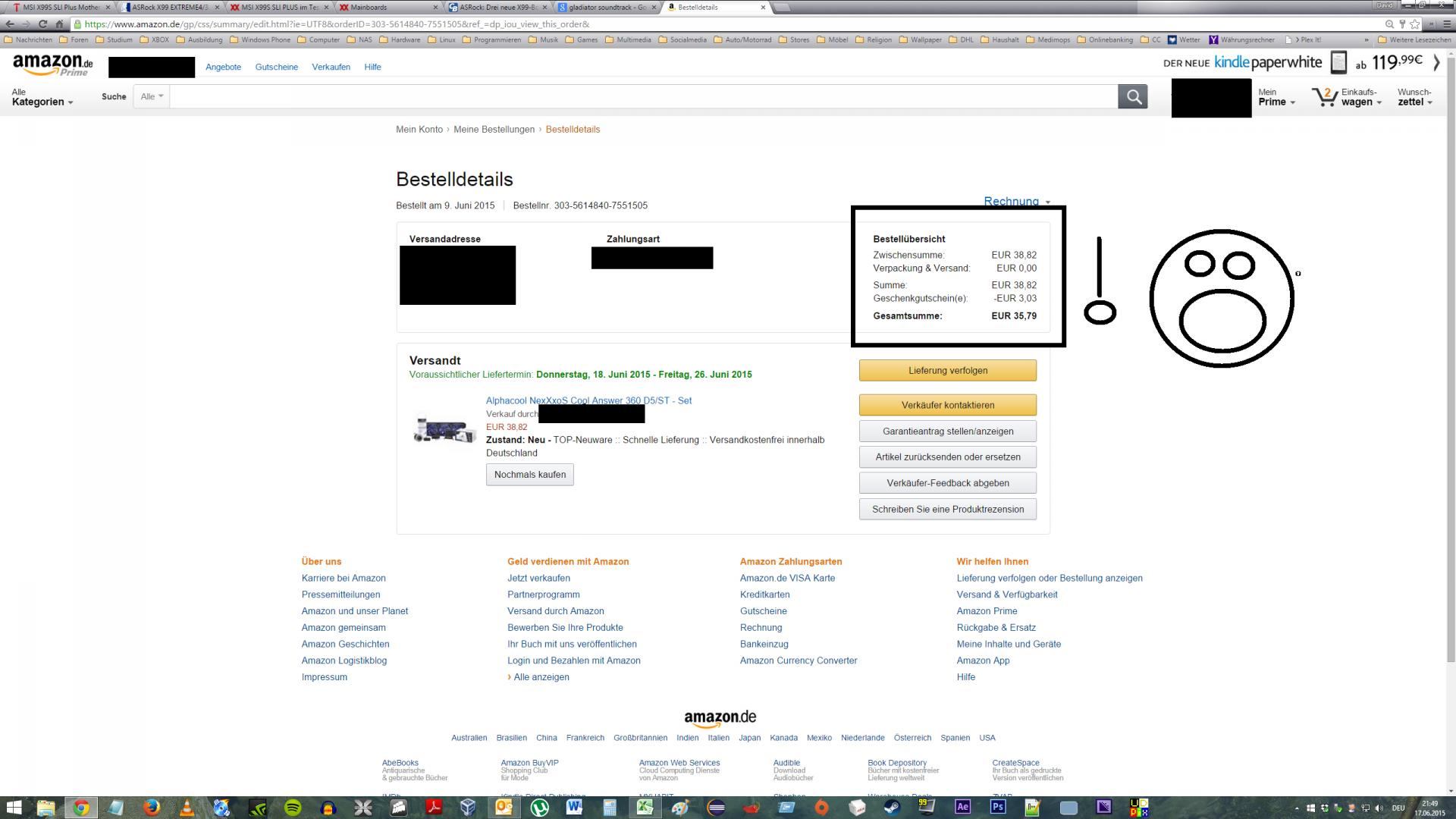Click the Chrome address bar URL
The width and height of the screenshot is (1456, 819).
pos(337,24)
